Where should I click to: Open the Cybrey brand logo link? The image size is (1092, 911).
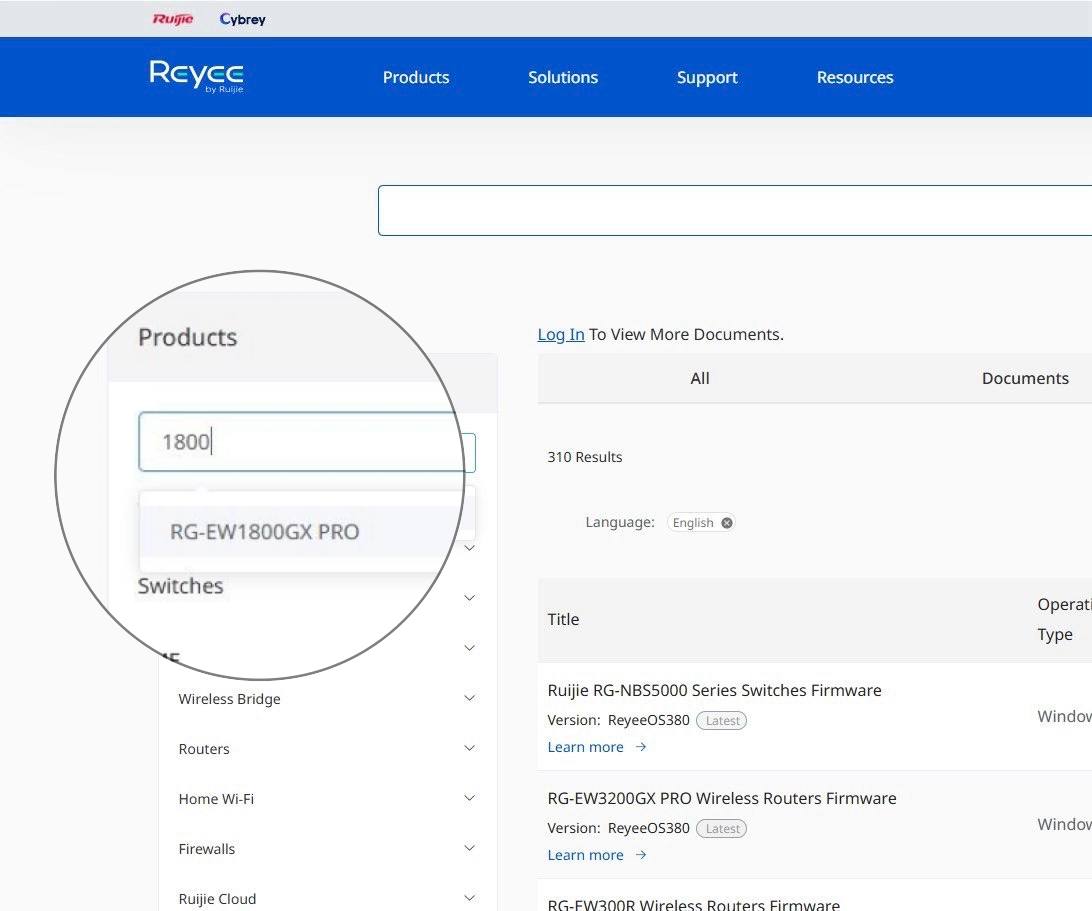point(242,19)
